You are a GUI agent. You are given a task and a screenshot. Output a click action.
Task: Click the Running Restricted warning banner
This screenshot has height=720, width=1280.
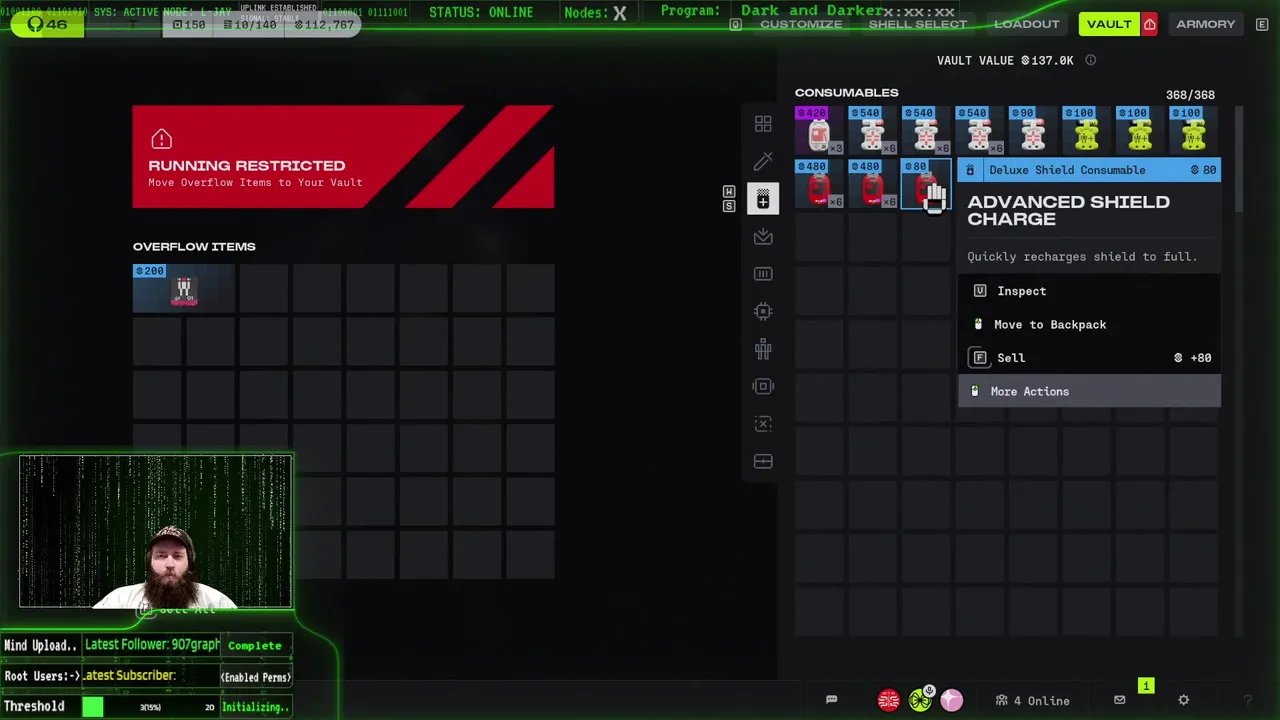(343, 156)
